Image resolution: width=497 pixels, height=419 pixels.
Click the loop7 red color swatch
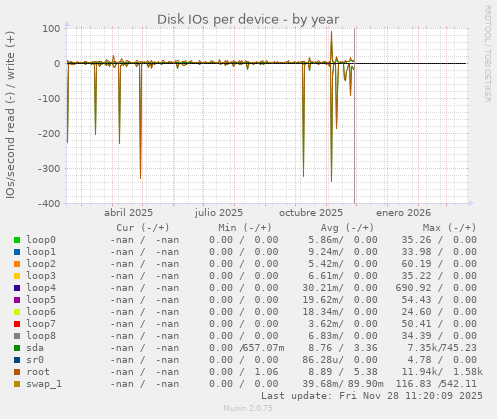pyautogui.click(x=17, y=324)
